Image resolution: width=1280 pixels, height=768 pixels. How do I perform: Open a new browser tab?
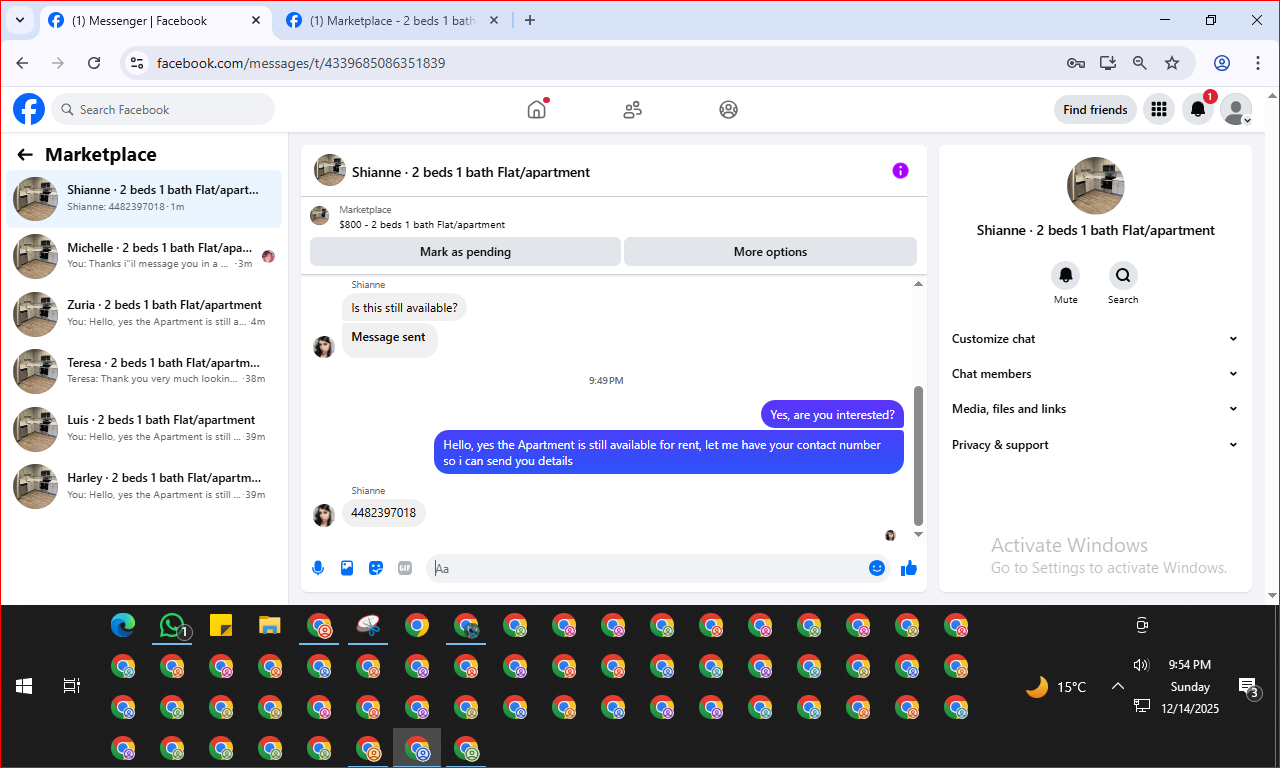(x=530, y=20)
